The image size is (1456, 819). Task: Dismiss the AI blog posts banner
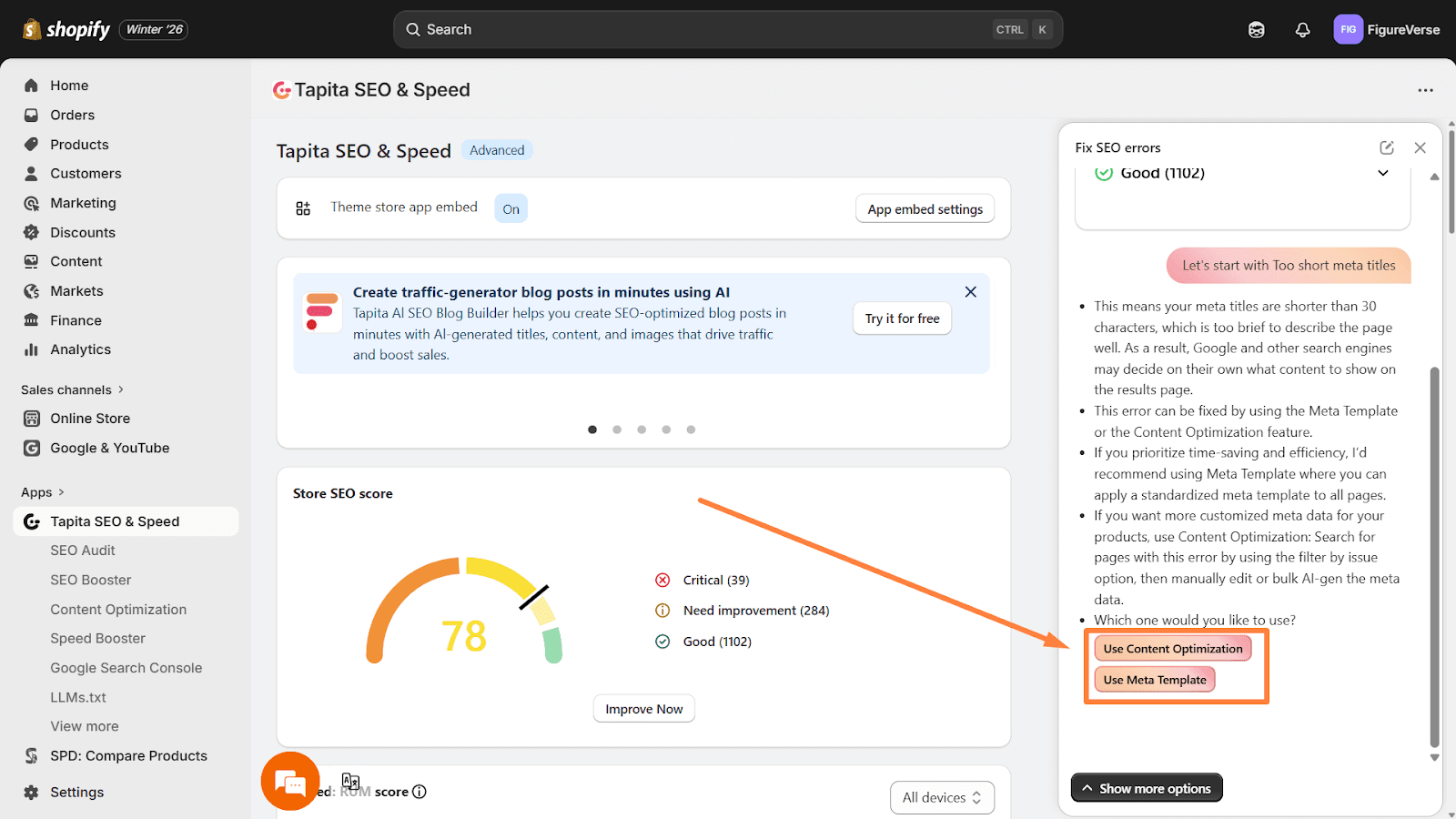point(970,291)
